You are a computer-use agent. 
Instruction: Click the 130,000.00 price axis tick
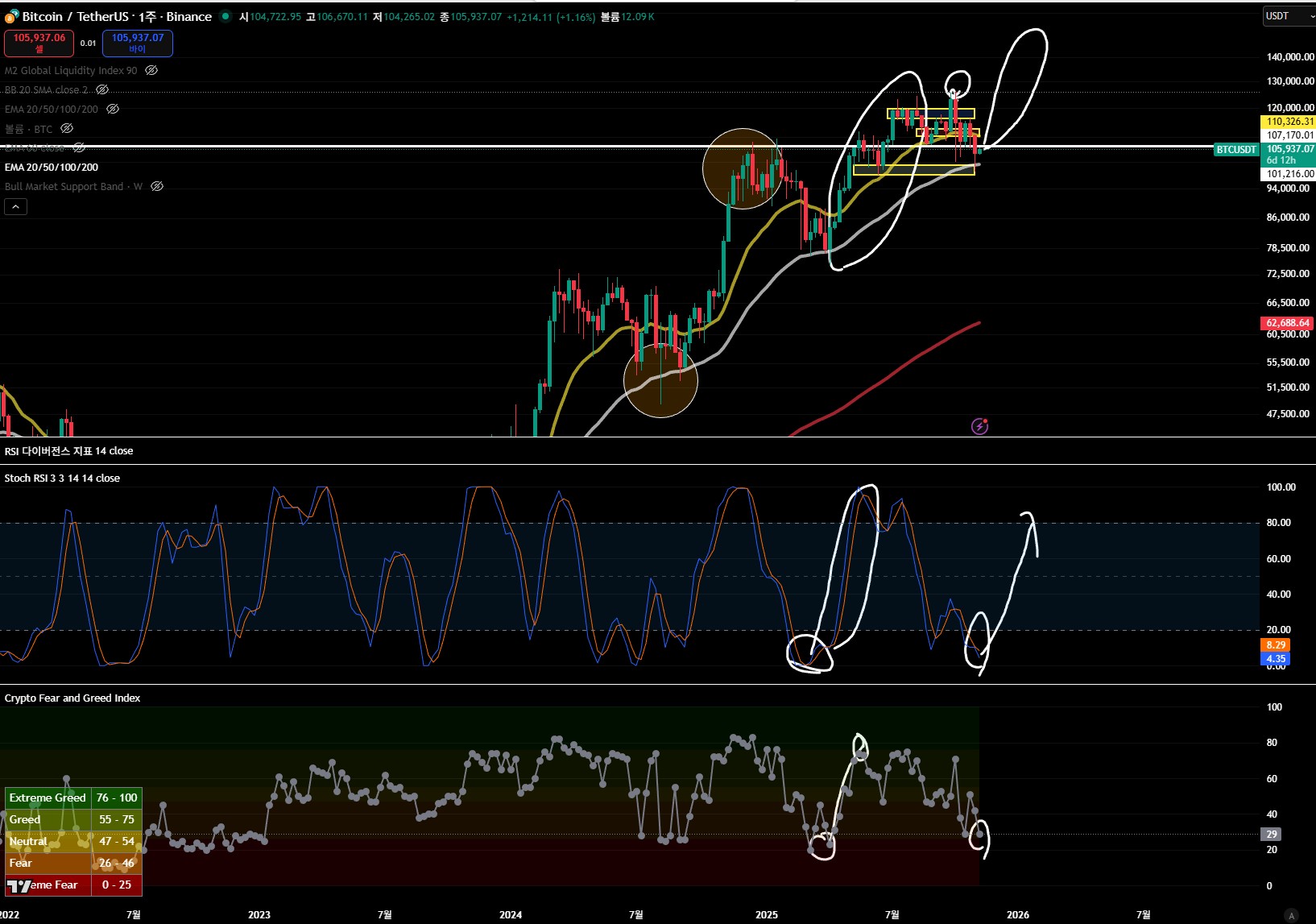[x=1290, y=81]
